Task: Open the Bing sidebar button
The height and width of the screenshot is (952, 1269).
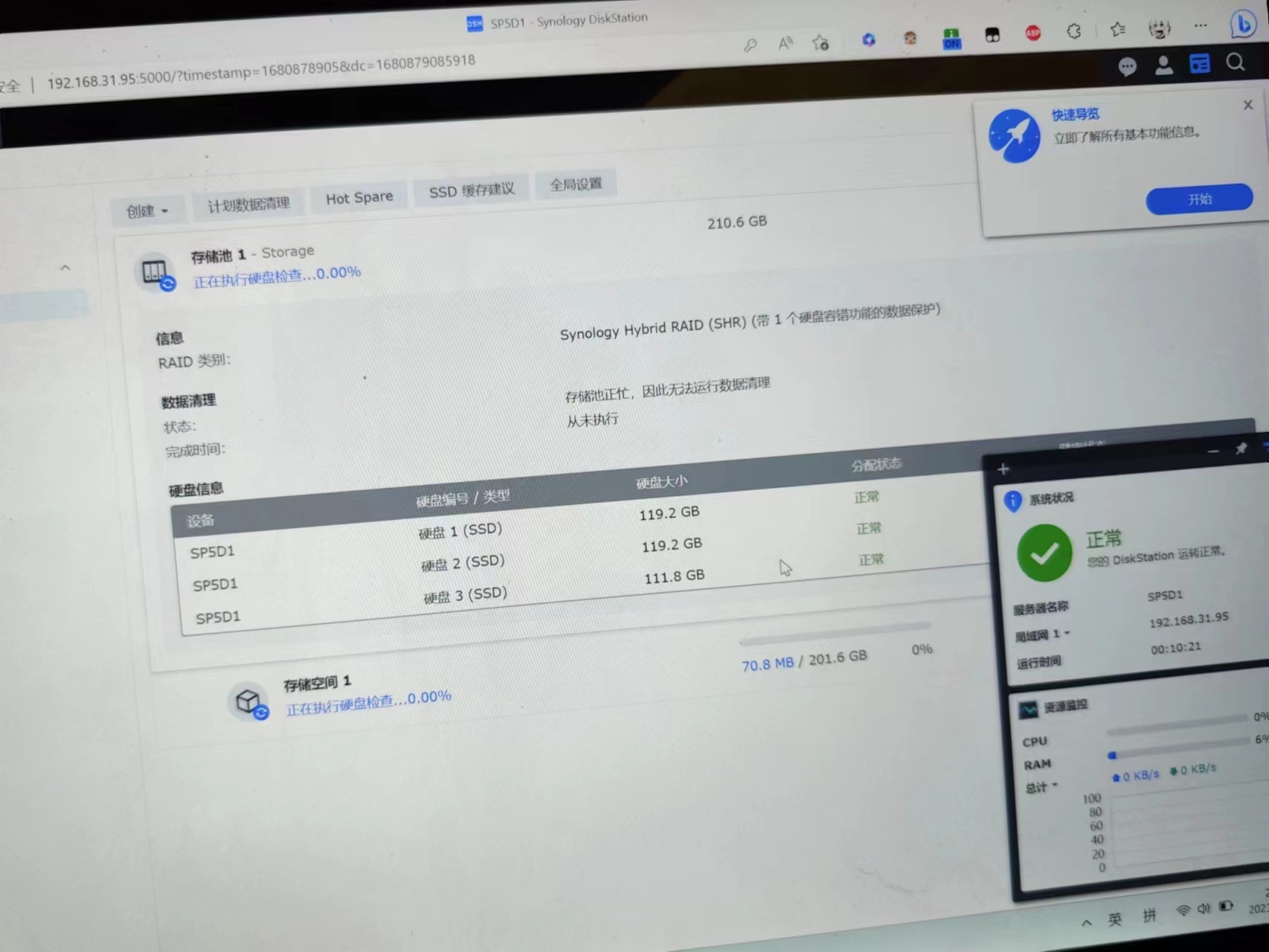Action: click(x=1242, y=24)
